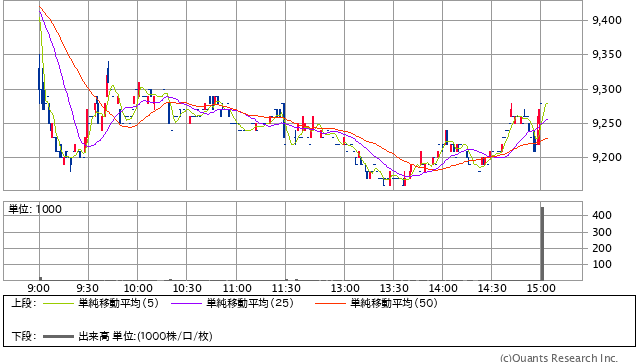Click the 9,400 price axis label
Viewport: 638px width, 362px height.
(x=607, y=20)
